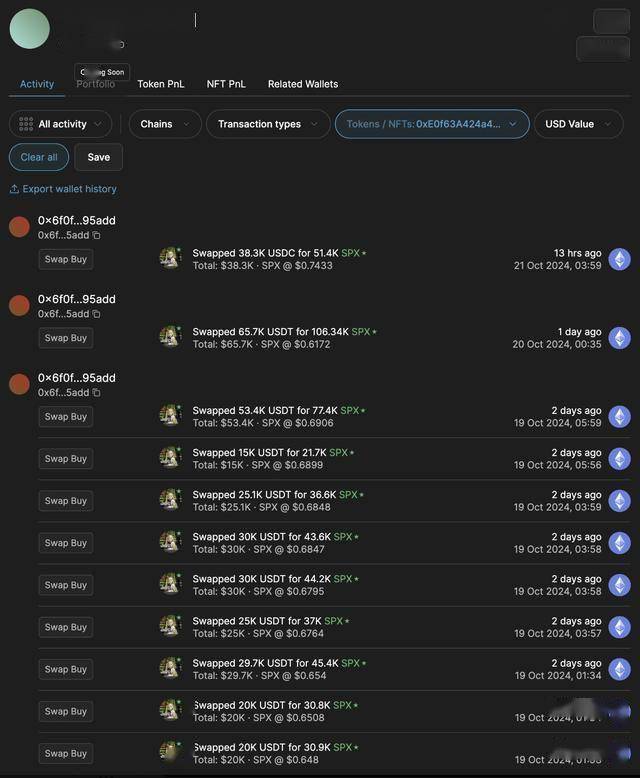Click the SPX token icon on the 44.2K SPX swap
The image size is (640, 778).
coord(170,584)
